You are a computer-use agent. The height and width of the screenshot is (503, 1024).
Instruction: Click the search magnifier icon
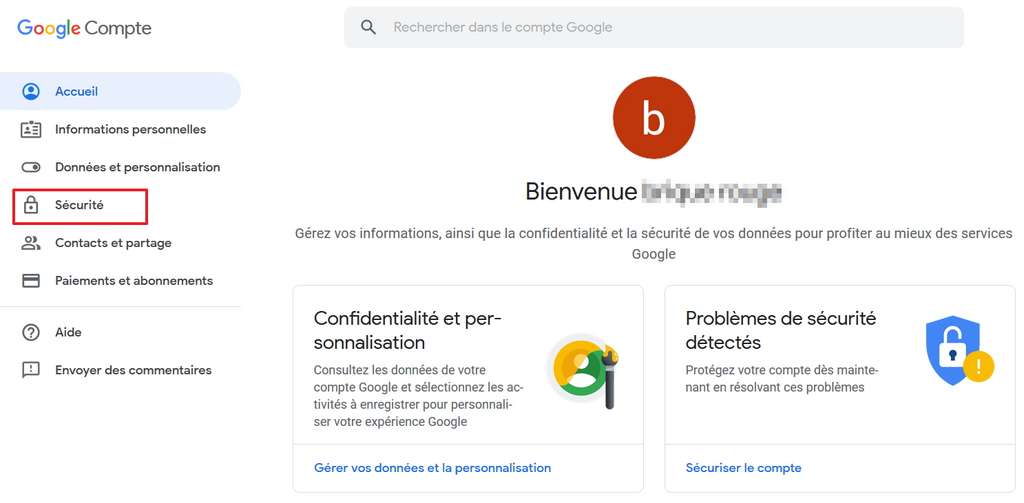[369, 28]
